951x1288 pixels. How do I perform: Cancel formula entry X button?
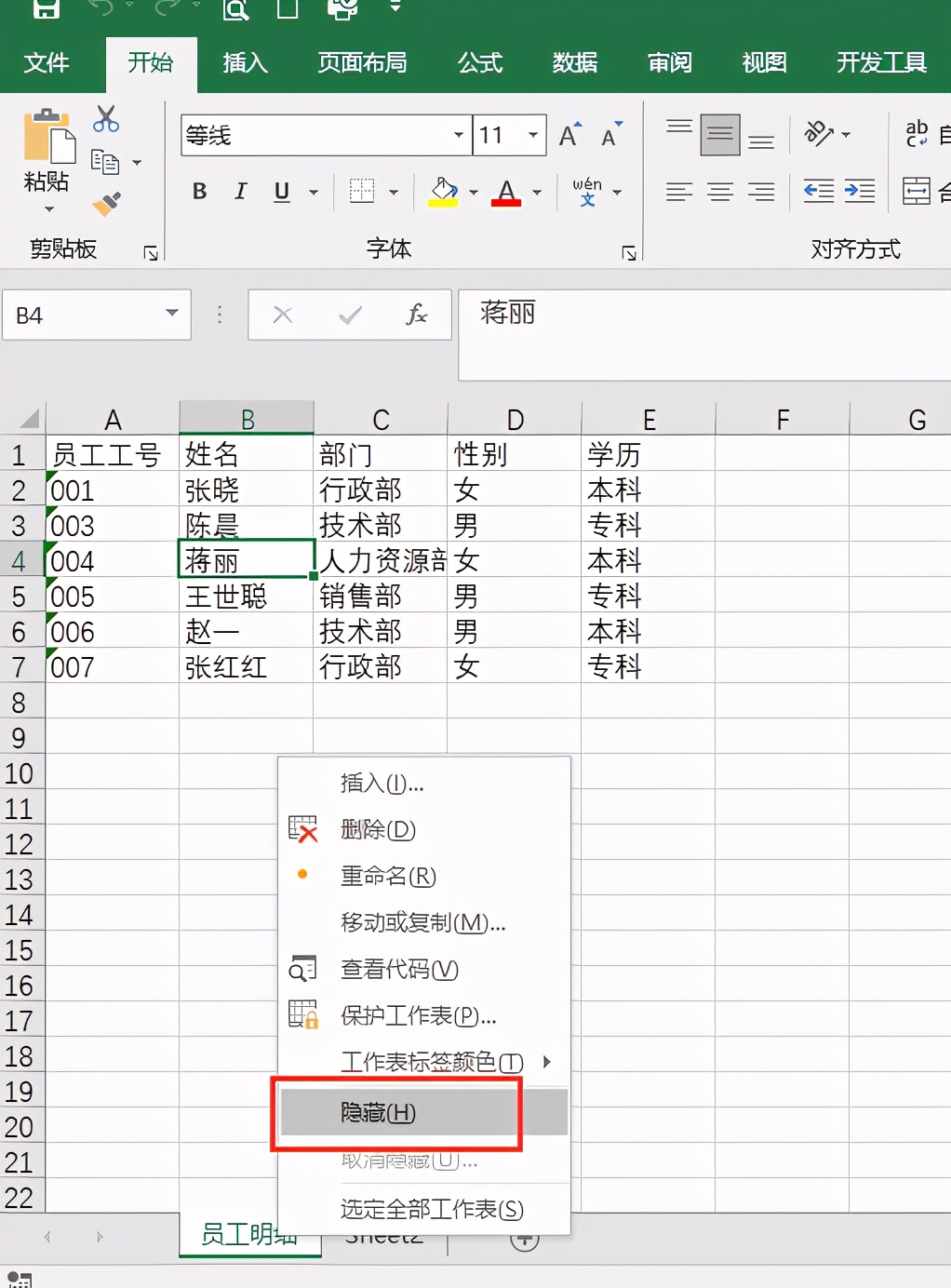coord(283,315)
